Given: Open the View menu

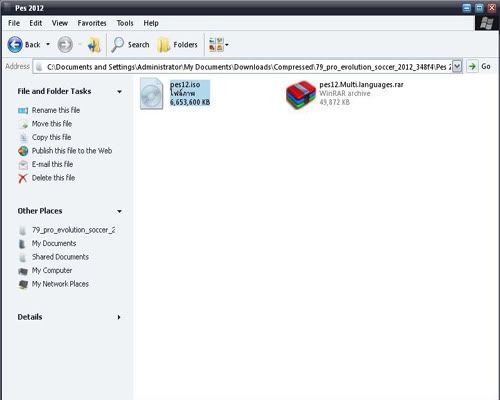Looking at the screenshot, I should pyautogui.click(x=60, y=23).
